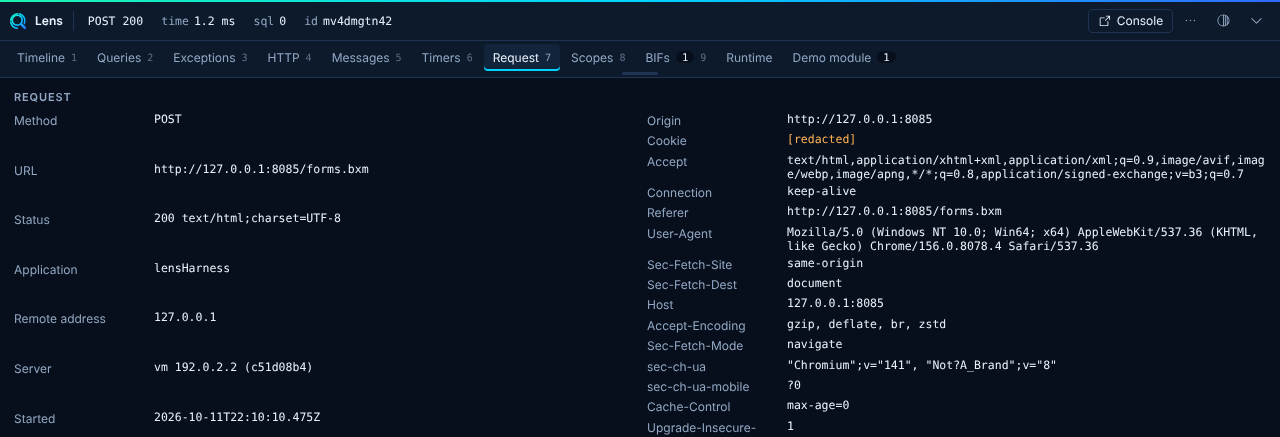1280x437 pixels.
Task: Click the Origin header value
Action: pos(859,119)
